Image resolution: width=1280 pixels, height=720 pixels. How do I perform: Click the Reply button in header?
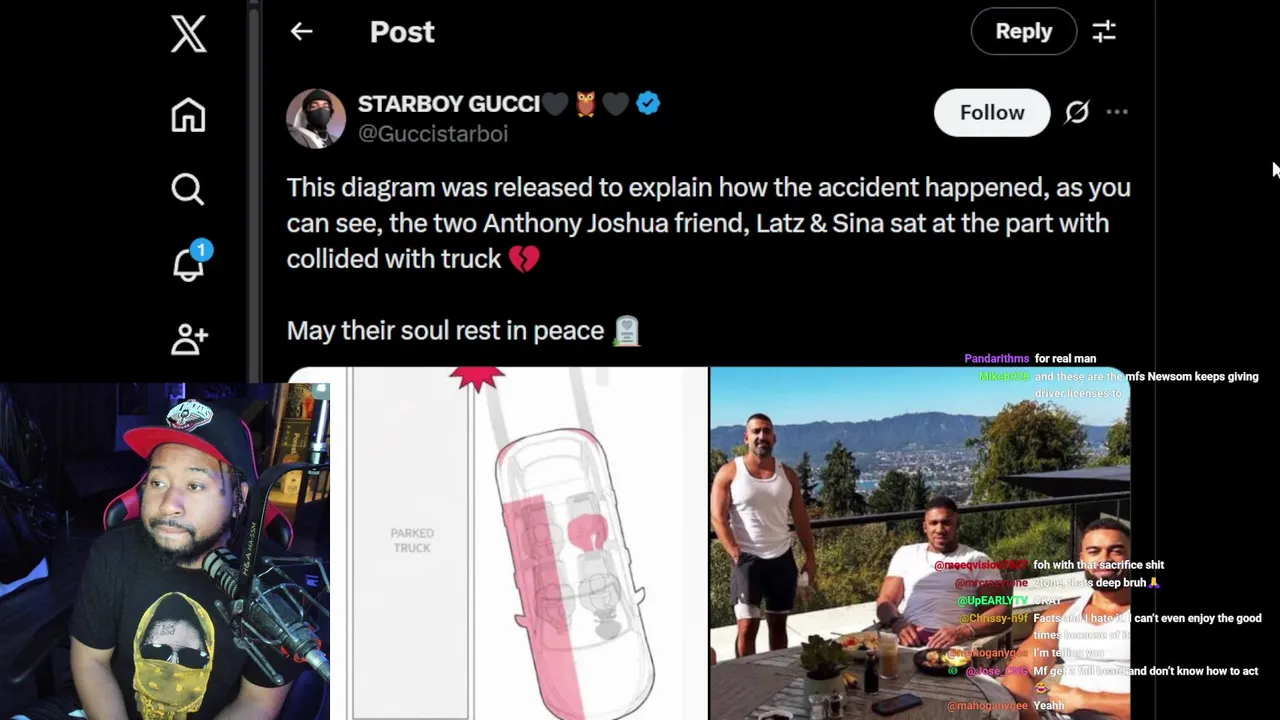coord(1024,32)
